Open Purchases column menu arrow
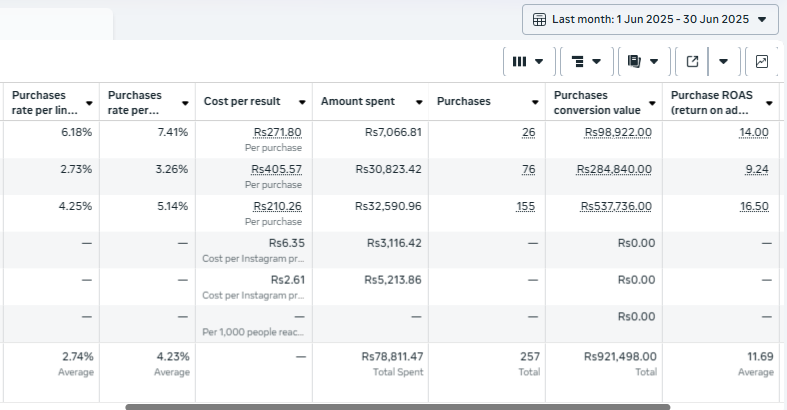The width and height of the screenshot is (787, 410). (x=535, y=102)
